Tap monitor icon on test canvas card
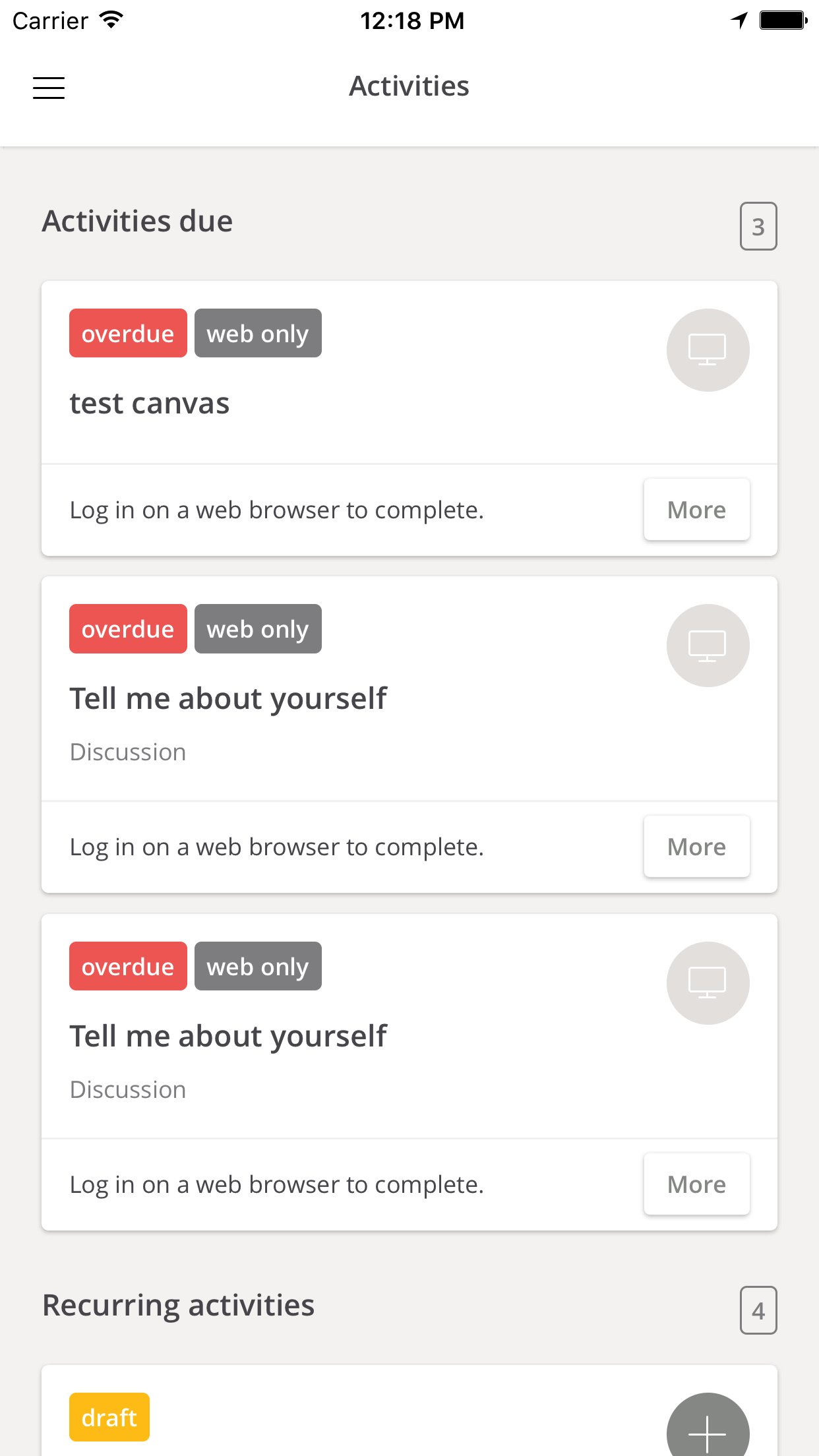Screen dimensions: 819x1456 (708, 350)
